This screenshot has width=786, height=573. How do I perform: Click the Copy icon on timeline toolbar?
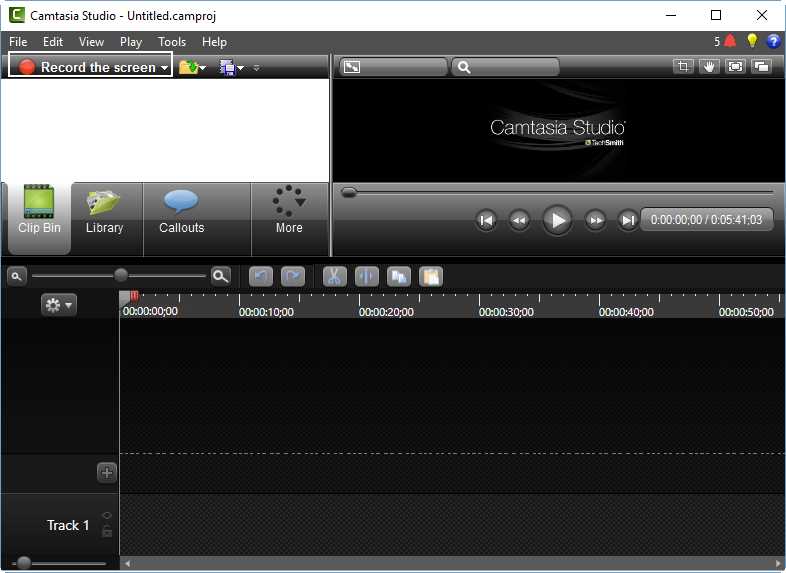399,276
